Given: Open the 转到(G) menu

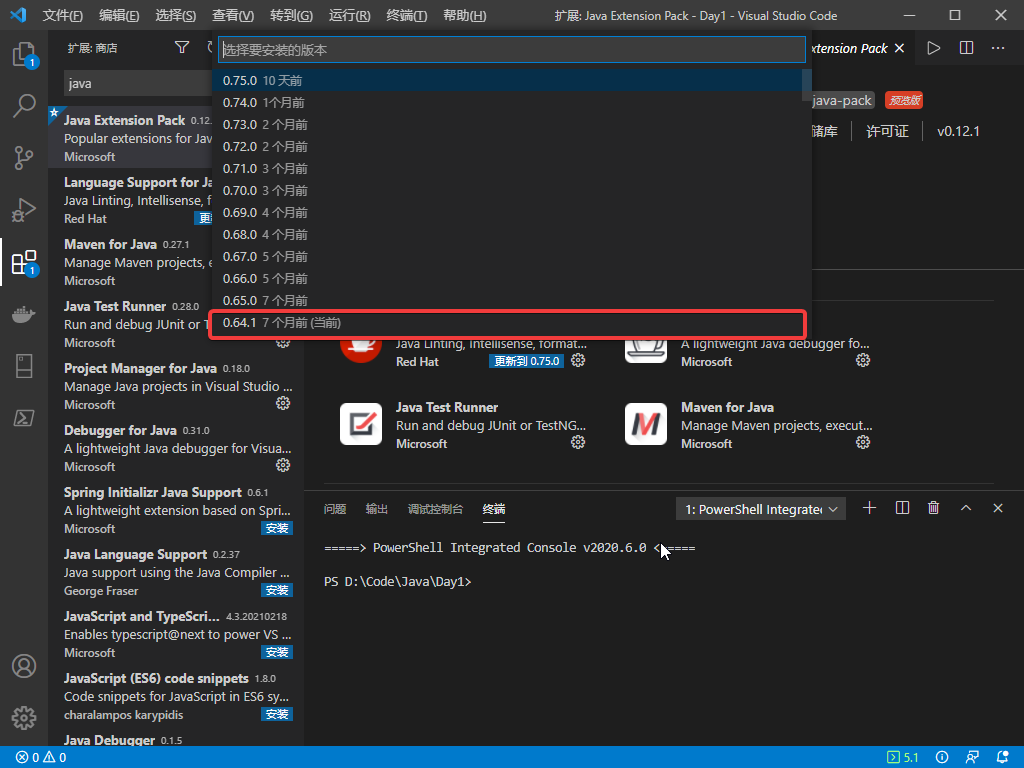Looking at the screenshot, I should coord(291,15).
